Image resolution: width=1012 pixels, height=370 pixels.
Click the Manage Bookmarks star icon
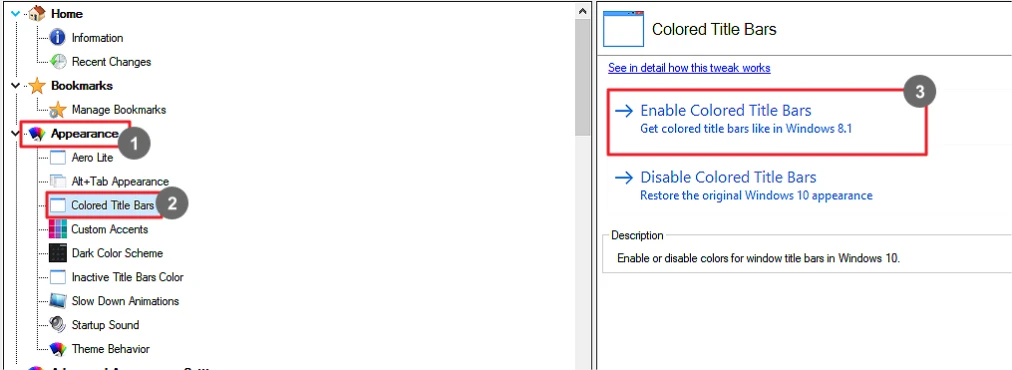[58, 110]
